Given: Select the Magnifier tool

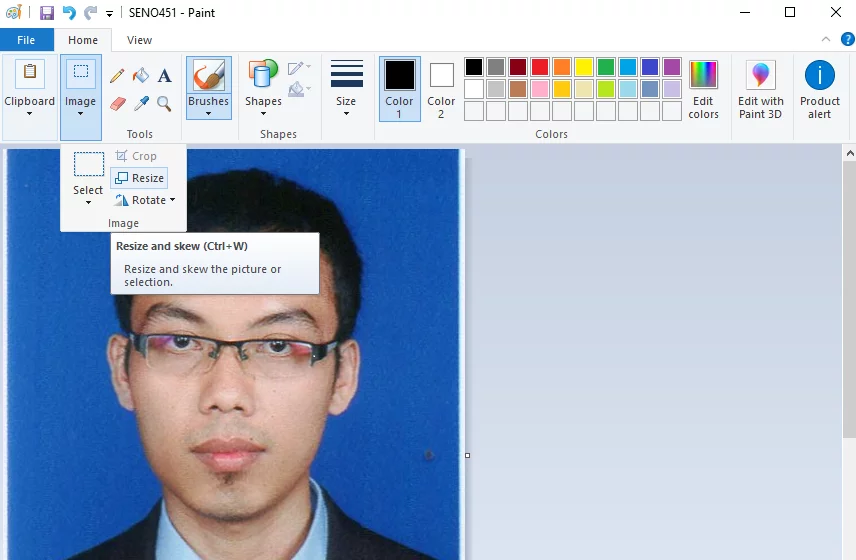Looking at the screenshot, I should [x=164, y=103].
